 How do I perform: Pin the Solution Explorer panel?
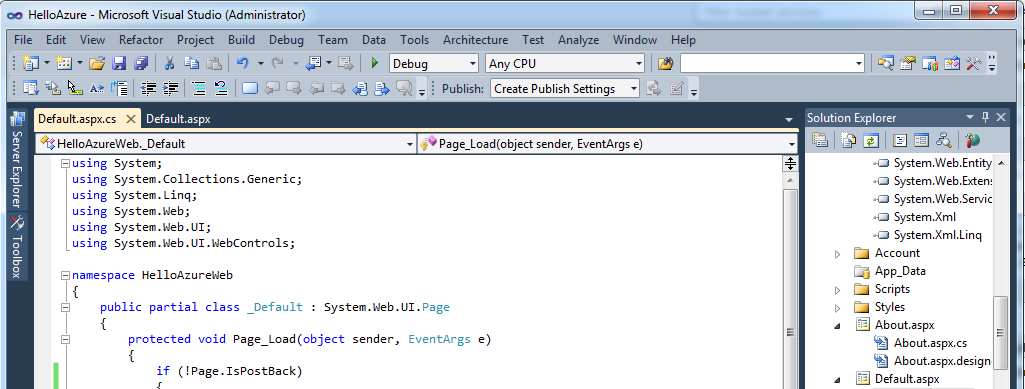[x=986, y=118]
